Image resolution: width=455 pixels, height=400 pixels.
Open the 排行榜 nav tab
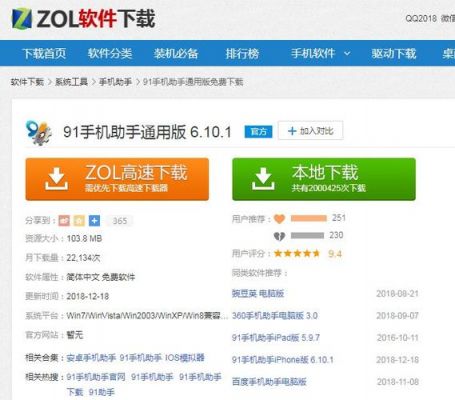242,53
